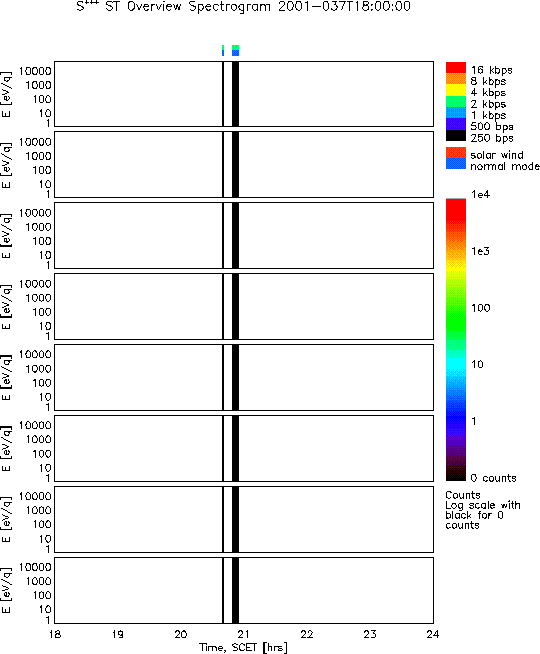Click the "0 counts" color bar label
The image size is (540, 654).
tap(494, 478)
